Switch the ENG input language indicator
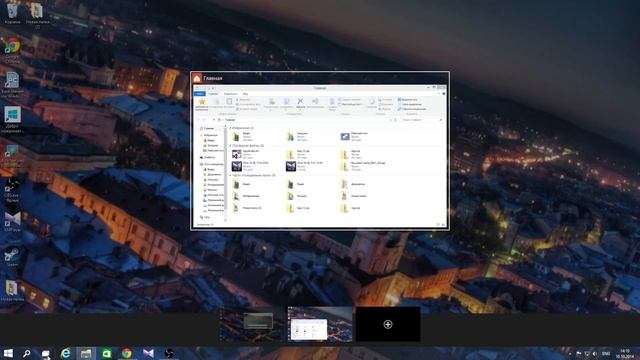Viewport: 640px width, 360px height. 606,353
